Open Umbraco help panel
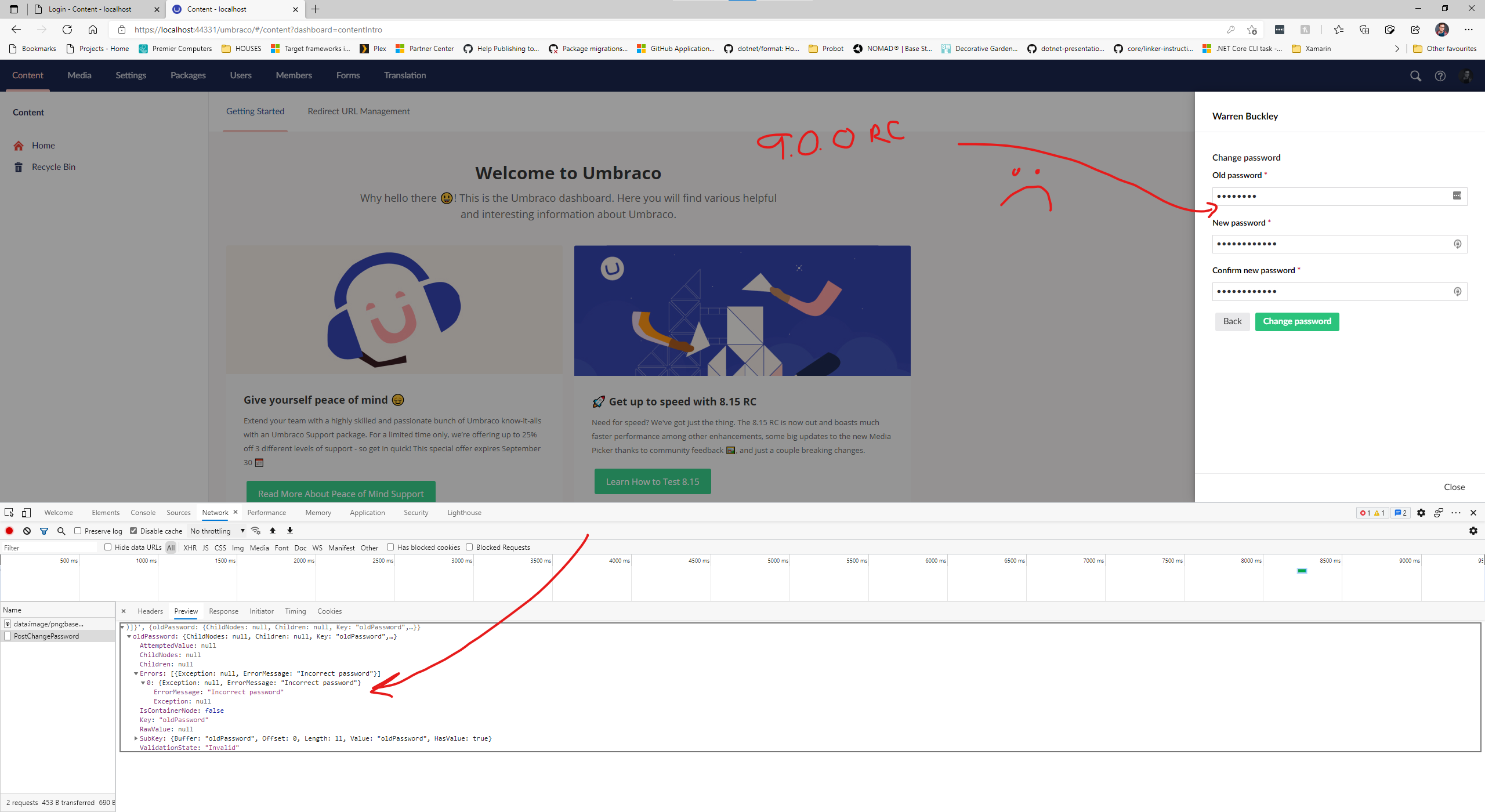This screenshot has height=812, width=1485. point(1440,75)
